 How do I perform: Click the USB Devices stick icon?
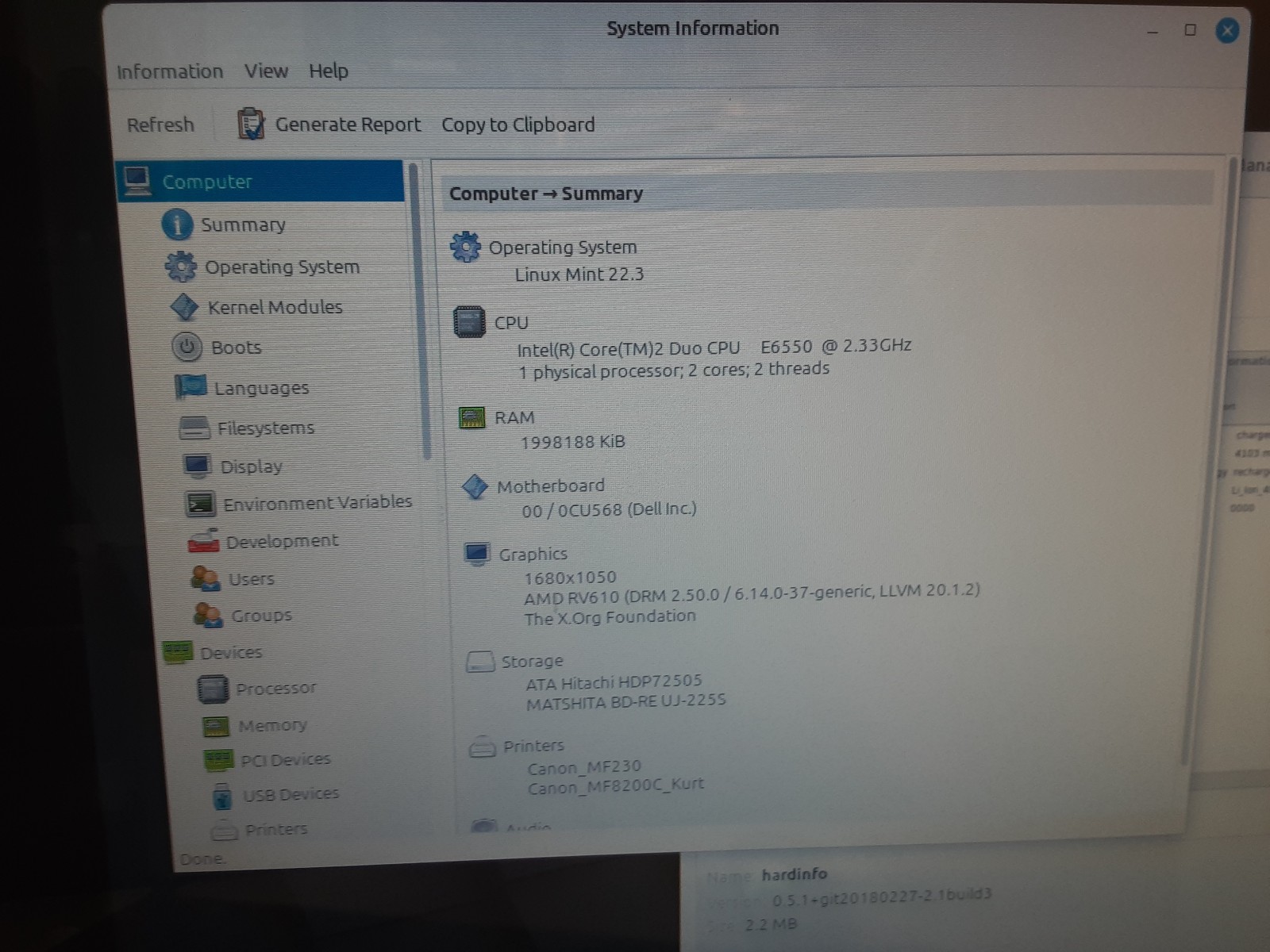click(222, 796)
